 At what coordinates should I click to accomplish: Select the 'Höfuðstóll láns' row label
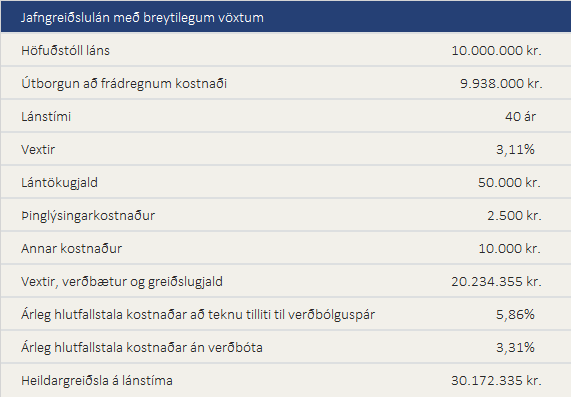click(65, 50)
